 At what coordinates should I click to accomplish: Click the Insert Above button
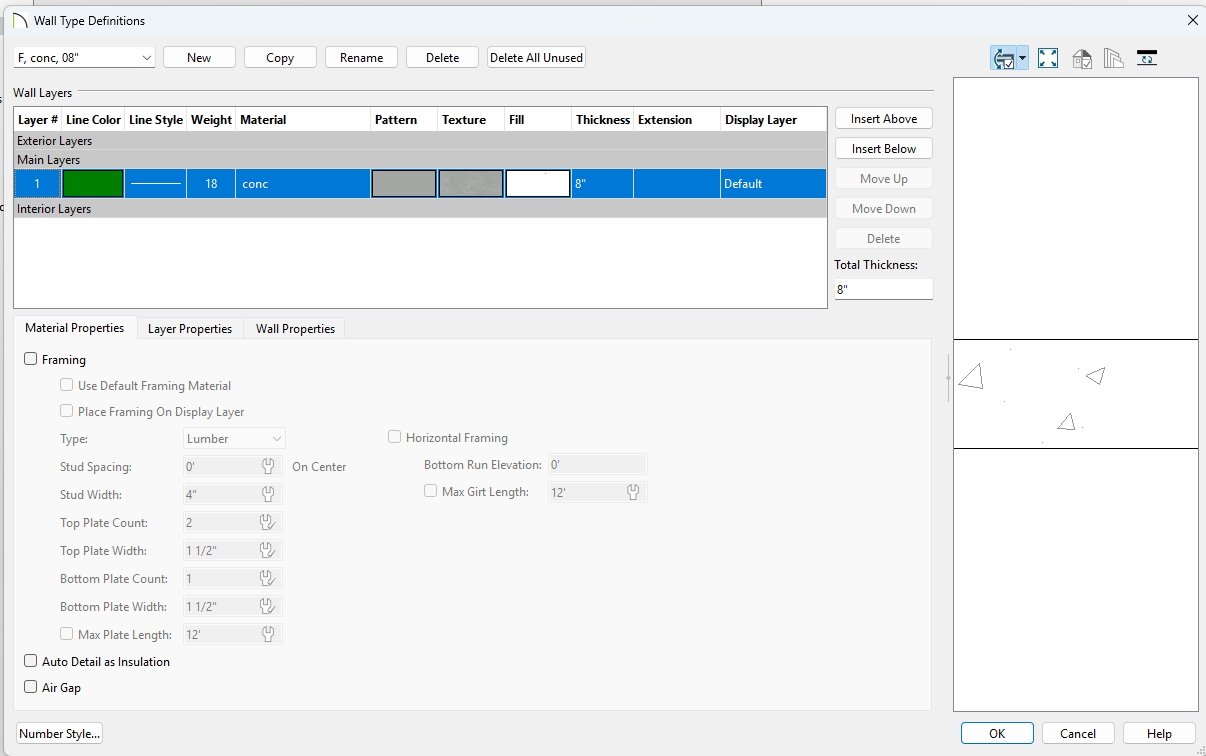click(x=884, y=118)
